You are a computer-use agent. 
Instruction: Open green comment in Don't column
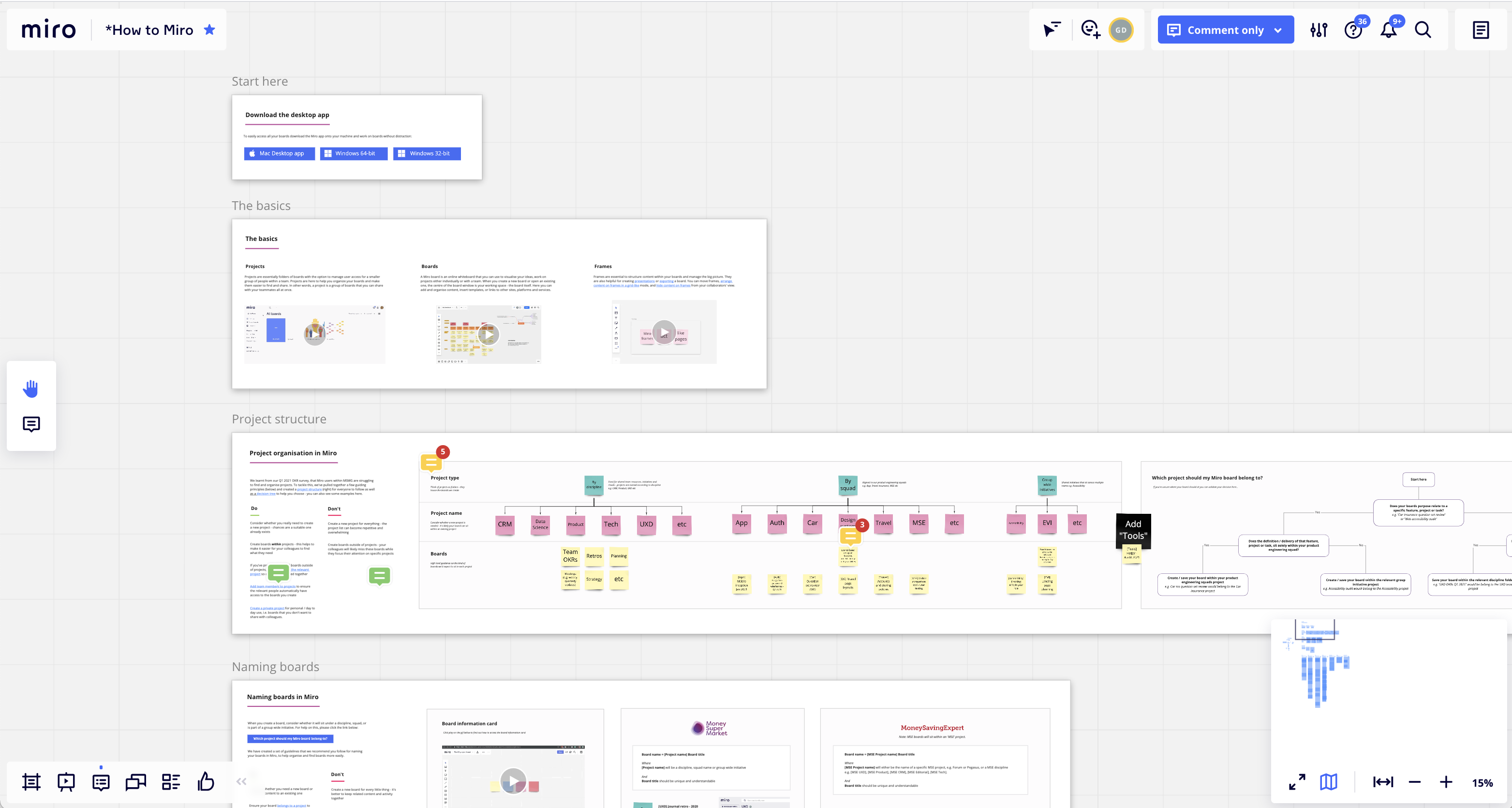[x=380, y=576]
